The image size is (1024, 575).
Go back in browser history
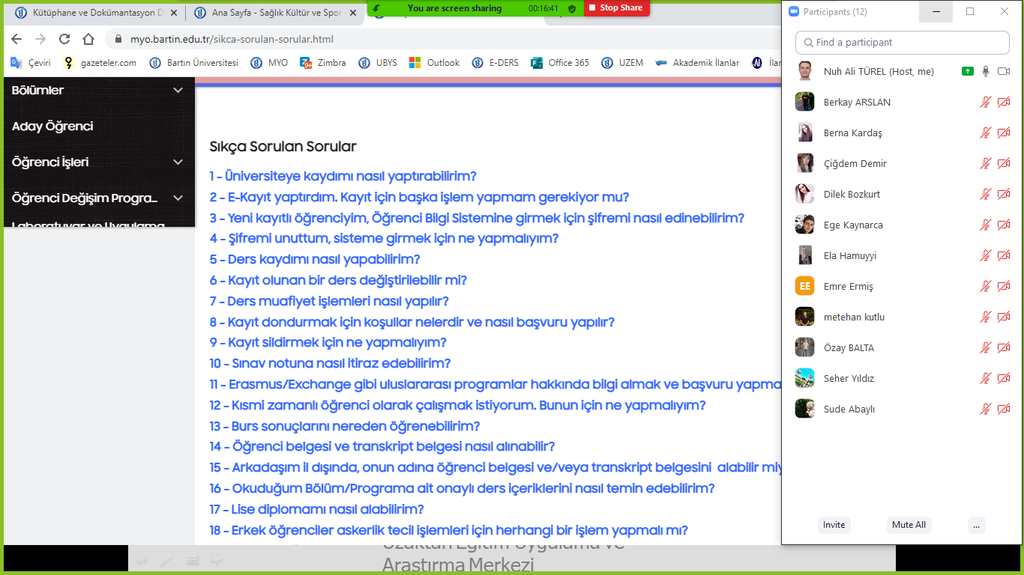(x=16, y=39)
